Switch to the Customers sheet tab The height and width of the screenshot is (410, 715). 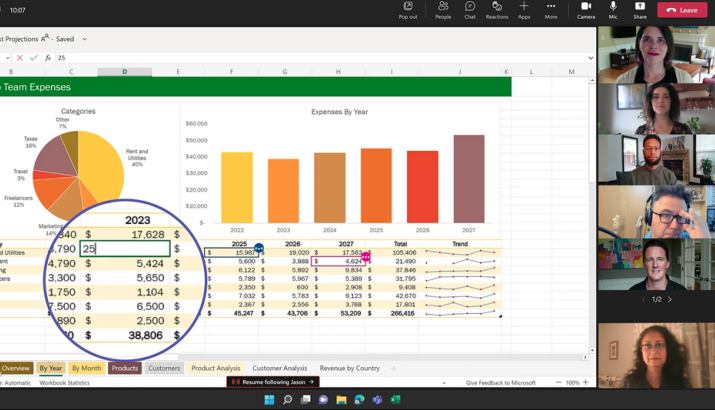coord(164,368)
